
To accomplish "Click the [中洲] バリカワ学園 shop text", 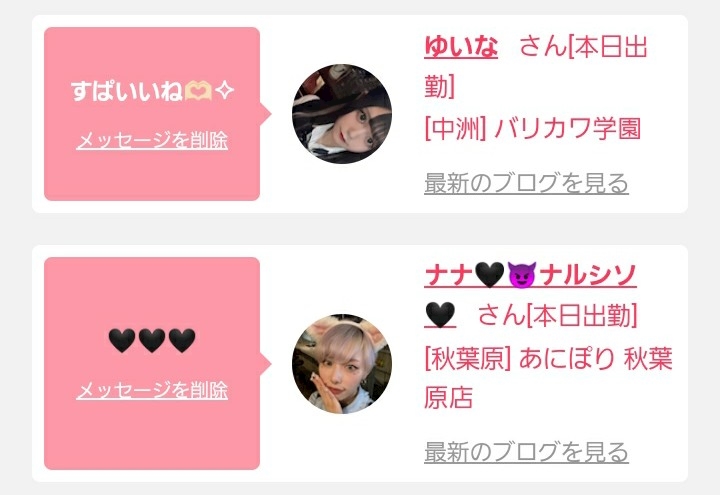I will pyautogui.click(x=533, y=128).
